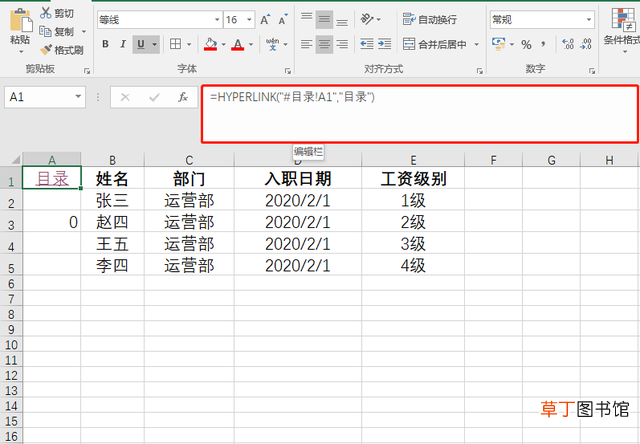Click the phonetic guide (wén) icon
Image resolution: width=640 pixels, height=444 pixels.
pyautogui.click(x=272, y=44)
